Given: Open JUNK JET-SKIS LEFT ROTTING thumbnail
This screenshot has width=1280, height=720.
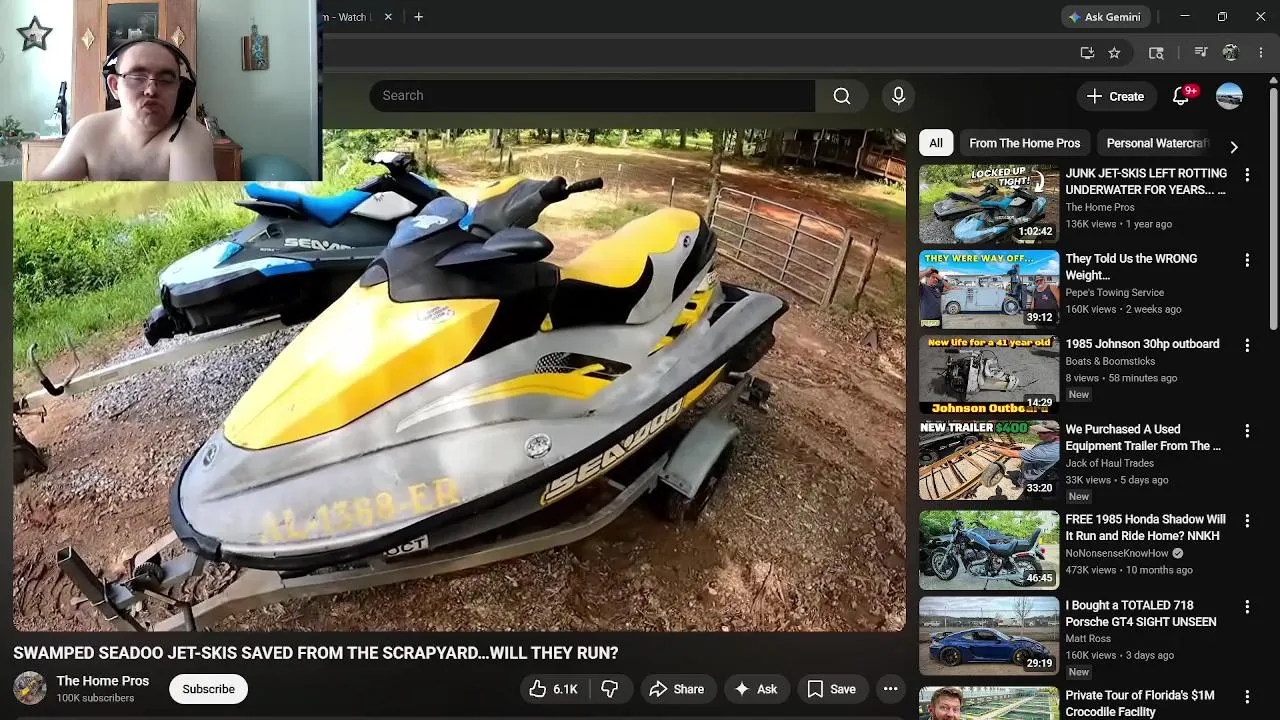Looking at the screenshot, I should pyautogui.click(x=989, y=204).
